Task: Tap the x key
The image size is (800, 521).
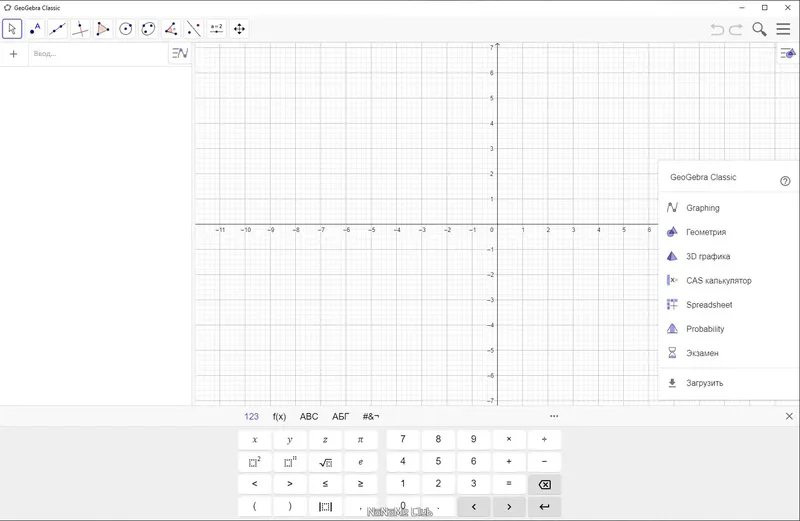Action: click(x=255, y=439)
